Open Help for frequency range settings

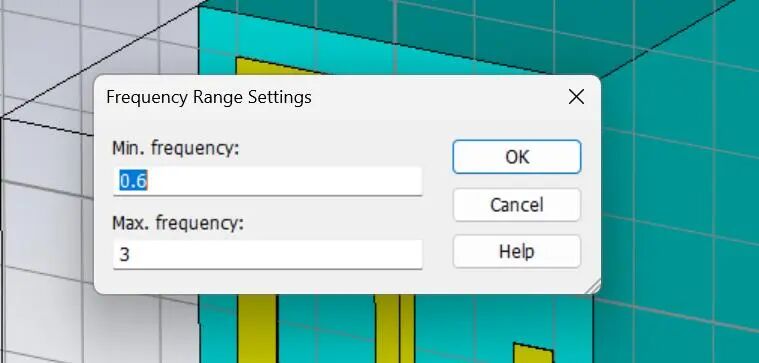(x=516, y=252)
